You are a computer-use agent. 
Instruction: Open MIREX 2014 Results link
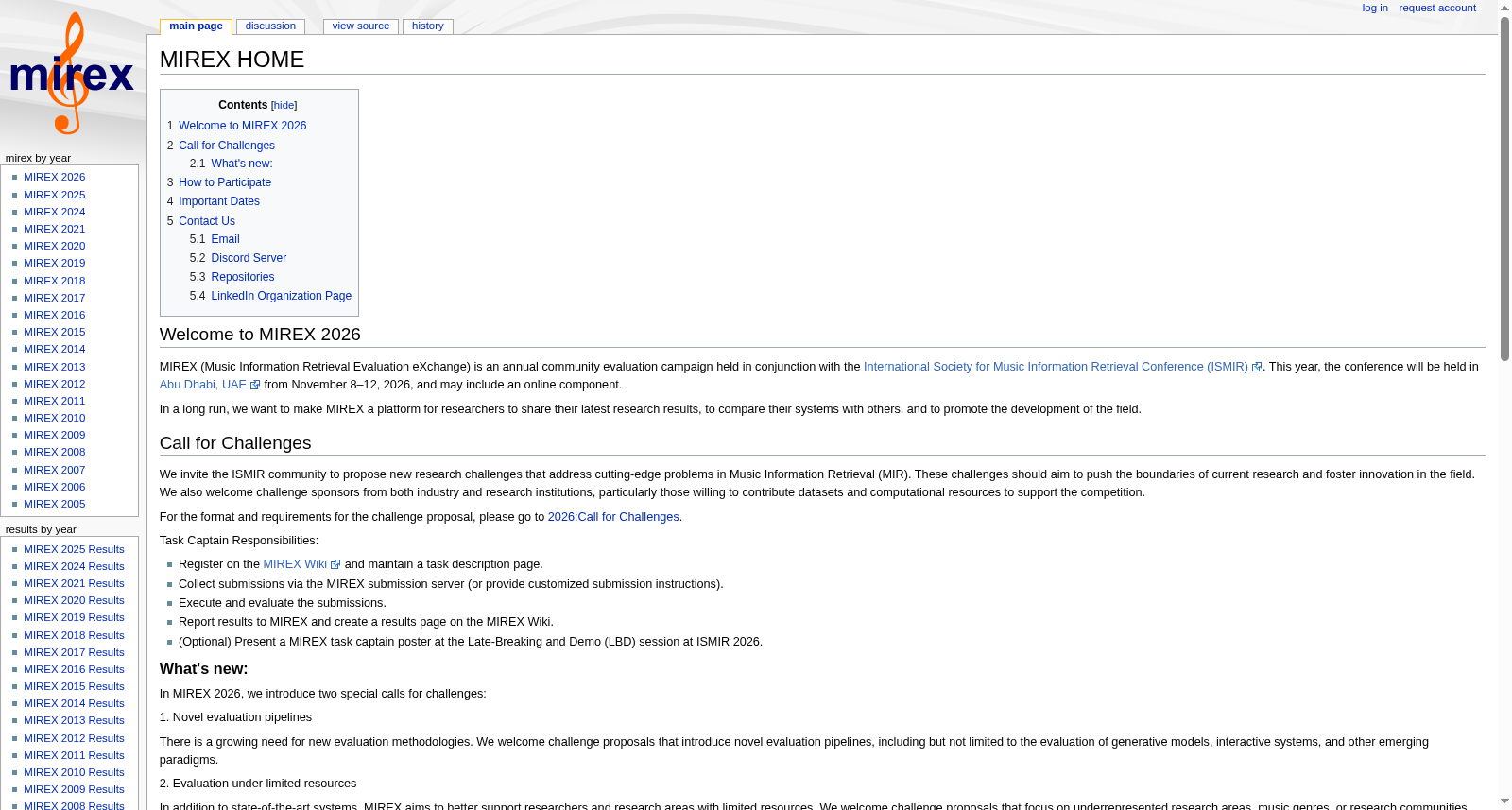point(74,703)
